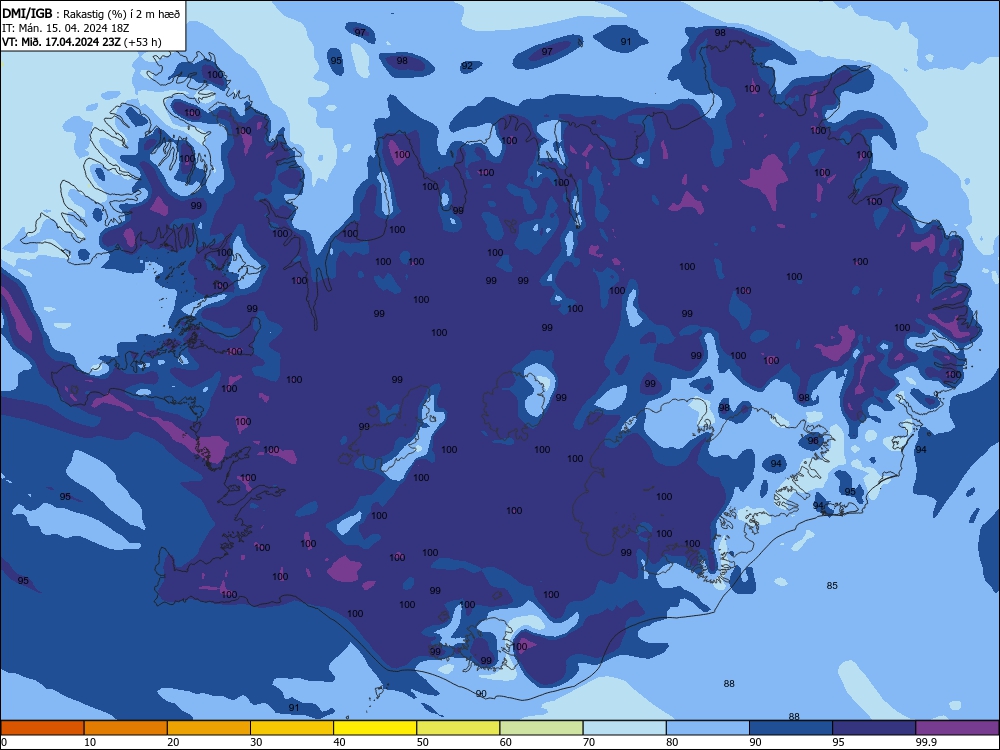Click the '0' legend tick label

(3, 742)
